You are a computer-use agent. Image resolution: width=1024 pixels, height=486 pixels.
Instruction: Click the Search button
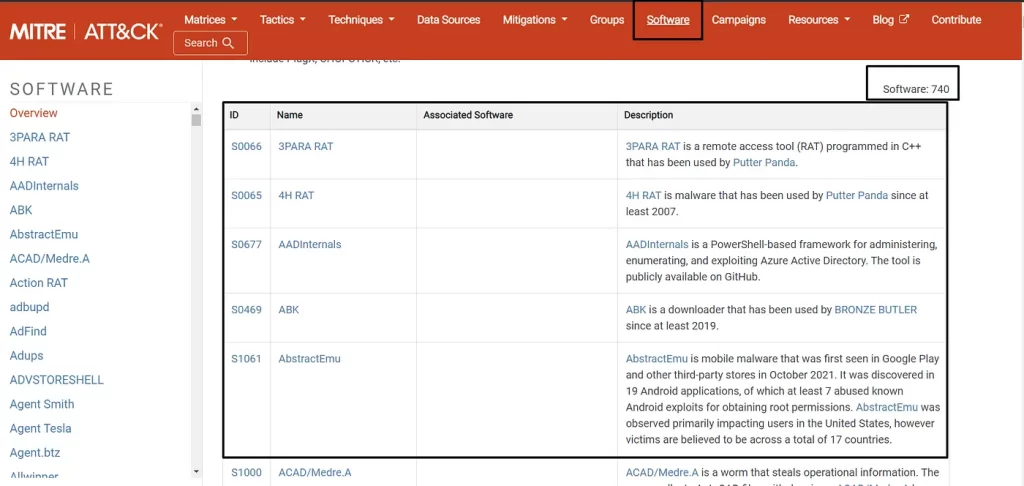tap(210, 43)
